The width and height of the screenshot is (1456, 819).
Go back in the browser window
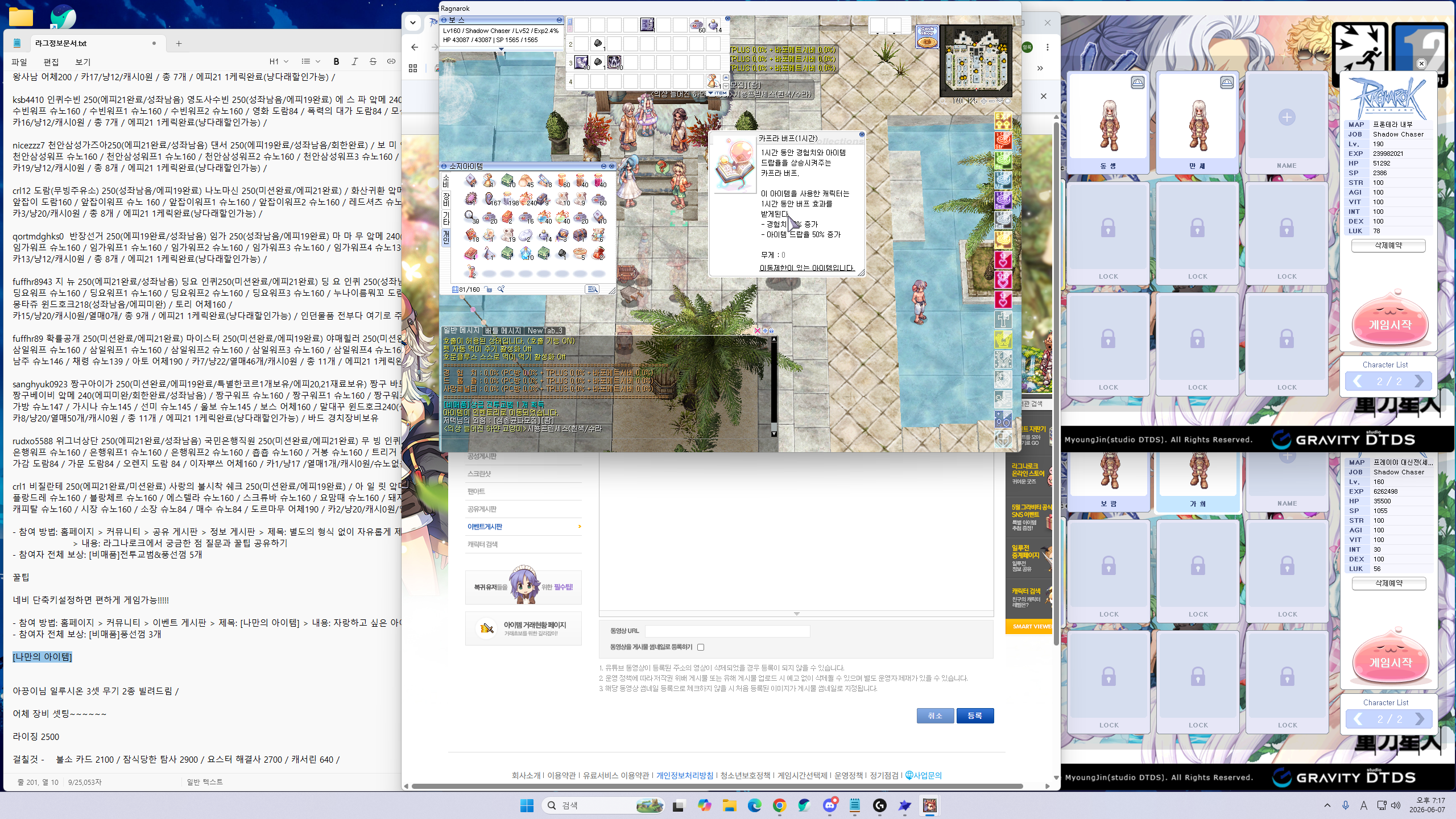coord(415,47)
